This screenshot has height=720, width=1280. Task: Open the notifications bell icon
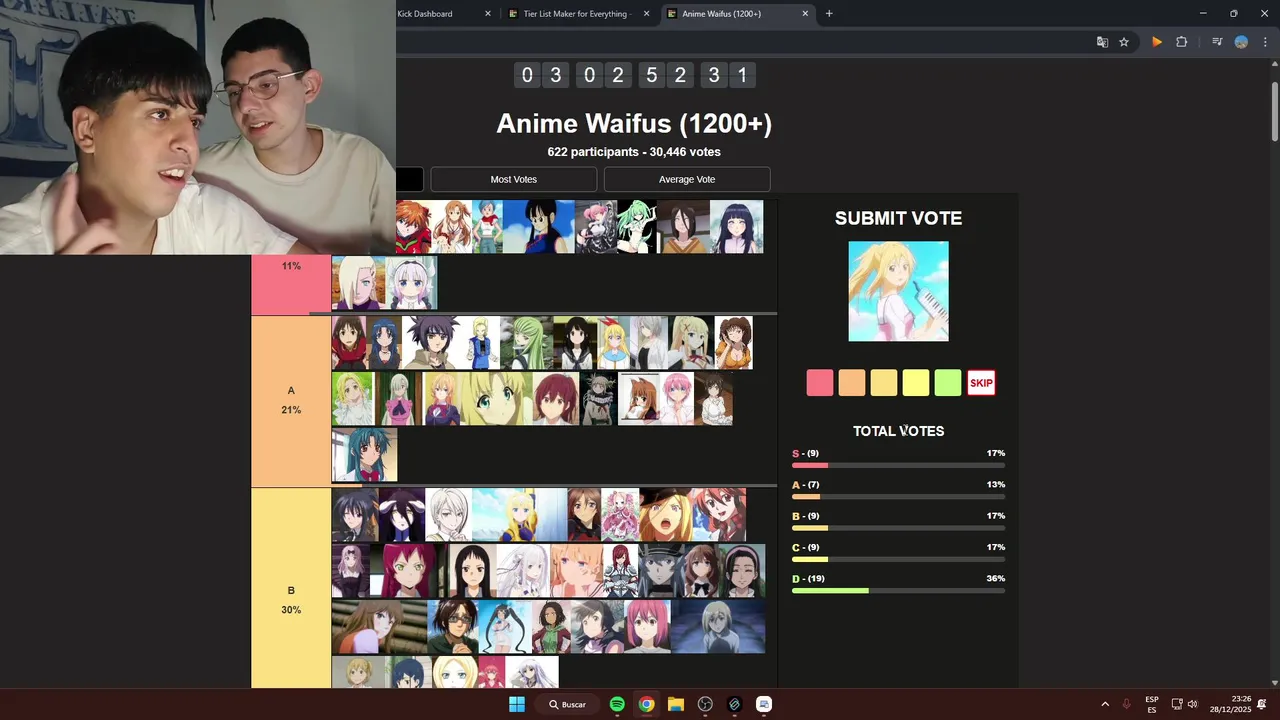[x=1262, y=704]
